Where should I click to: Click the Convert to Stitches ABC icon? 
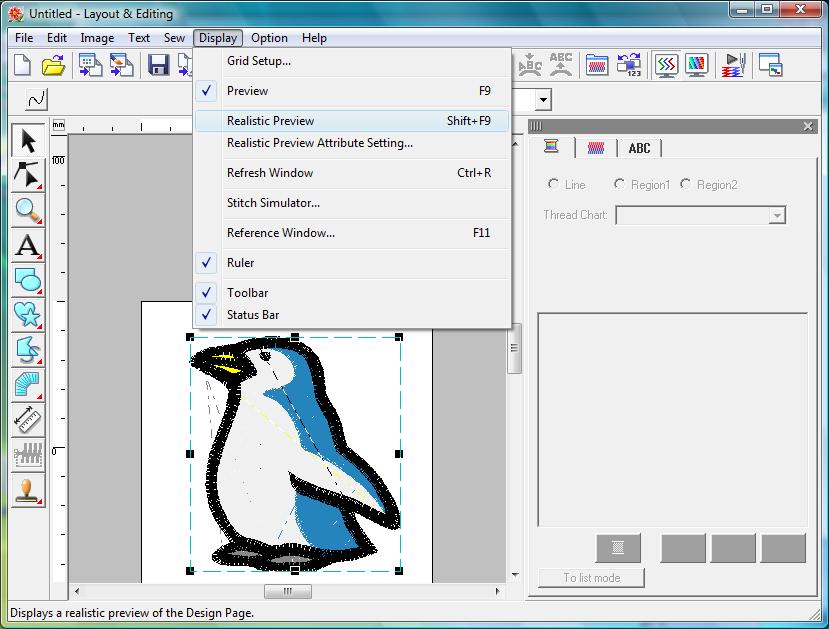[530, 65]
